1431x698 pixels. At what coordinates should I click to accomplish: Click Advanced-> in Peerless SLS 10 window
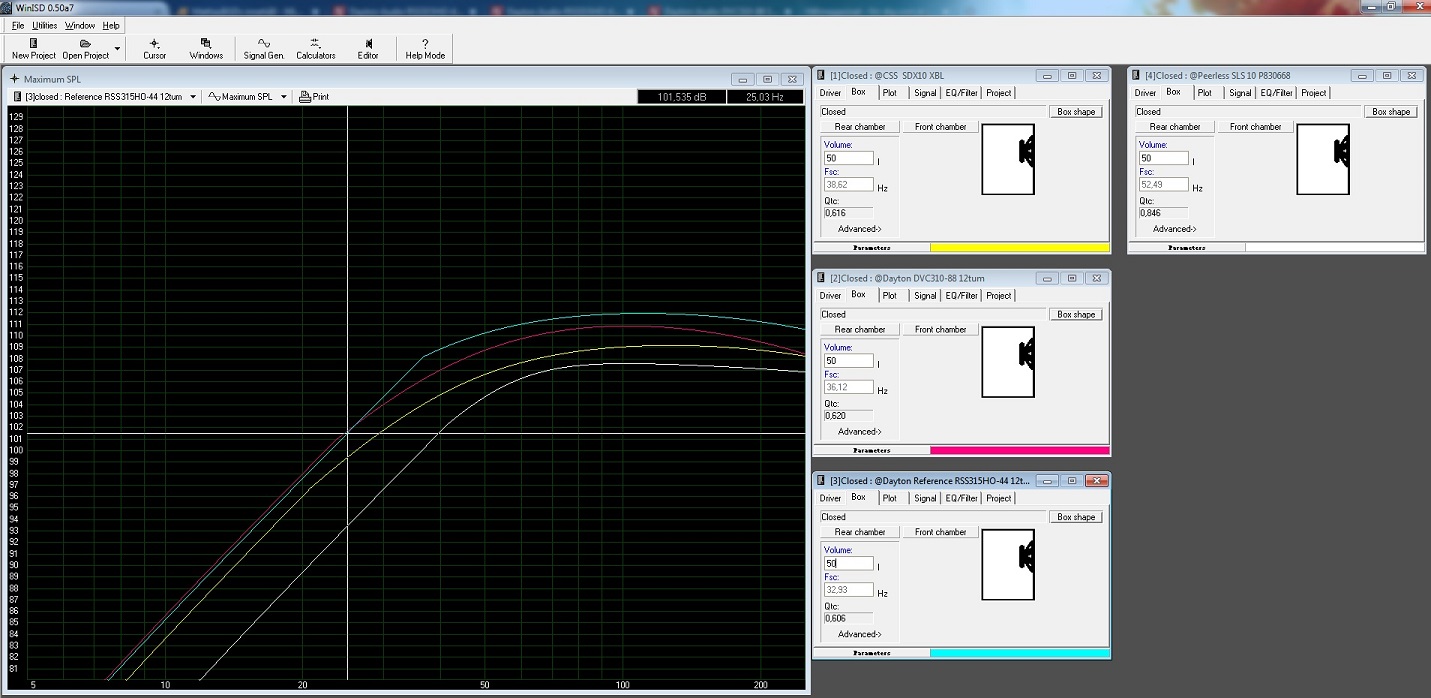1174,229
